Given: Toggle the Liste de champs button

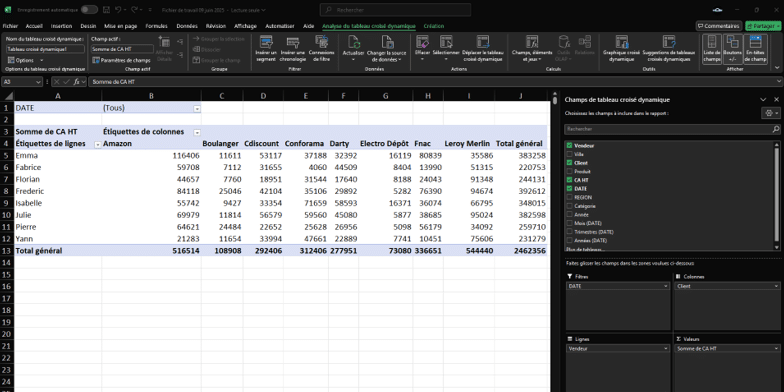Looking at the screenshot, I should click(x=712, y=49).
